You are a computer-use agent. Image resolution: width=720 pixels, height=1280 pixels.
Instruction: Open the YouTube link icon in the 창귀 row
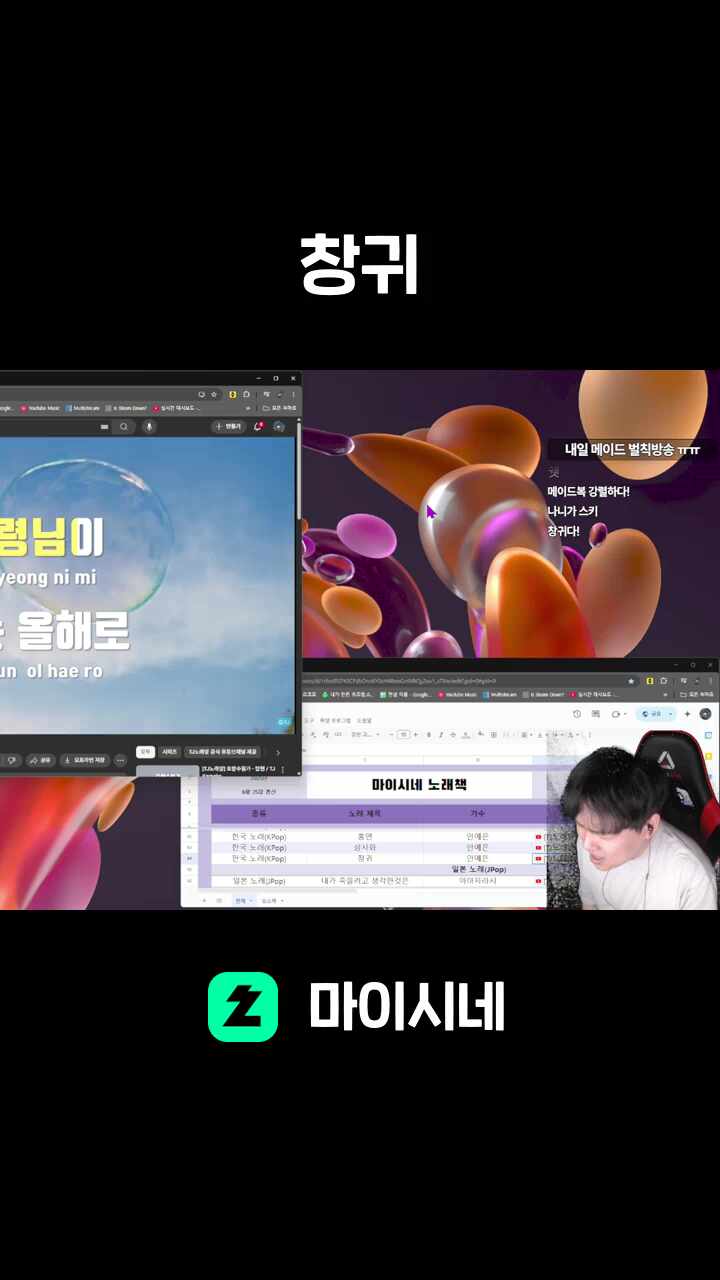538,858
